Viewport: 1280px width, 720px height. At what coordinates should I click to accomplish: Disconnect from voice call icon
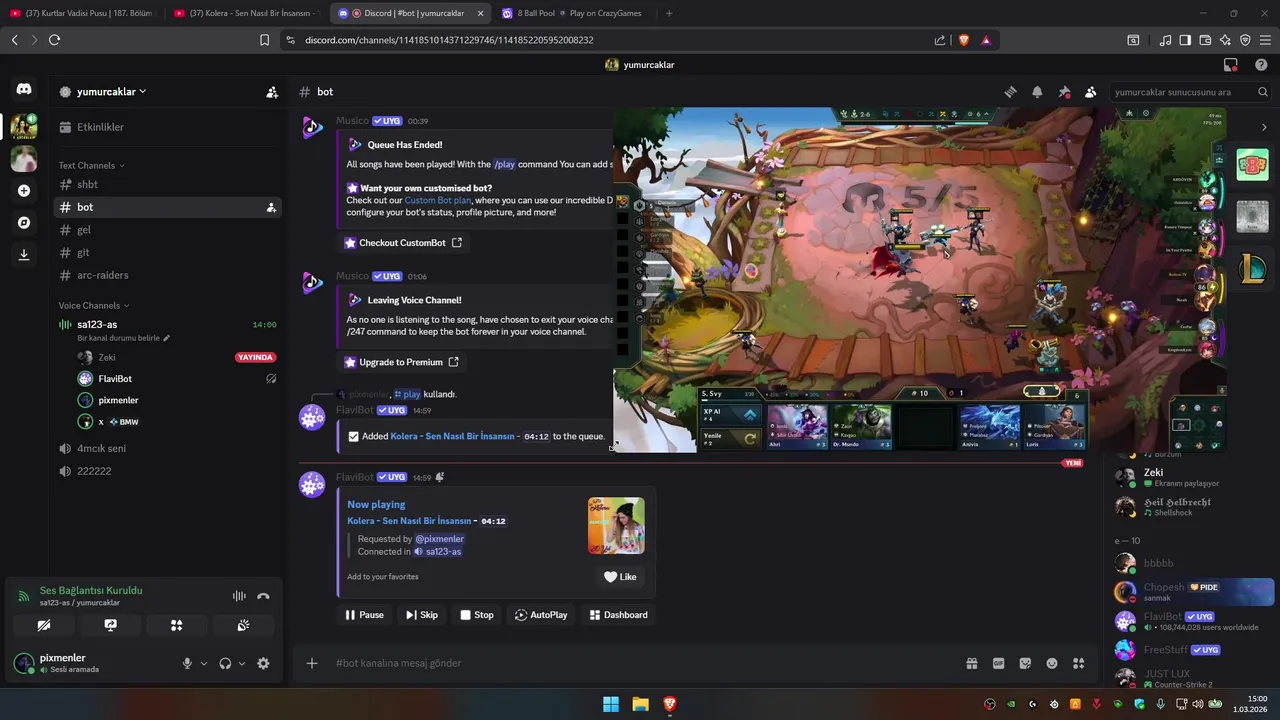click(263, 596)
